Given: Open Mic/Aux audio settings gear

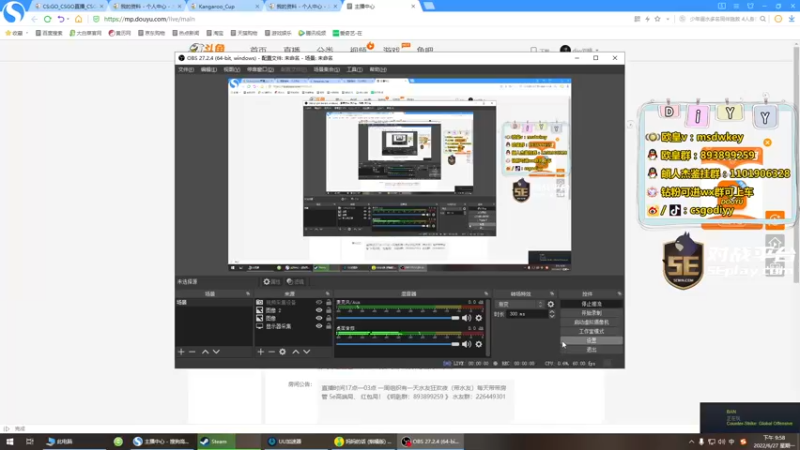Looking at the screenshot, I should click(479, 318).
